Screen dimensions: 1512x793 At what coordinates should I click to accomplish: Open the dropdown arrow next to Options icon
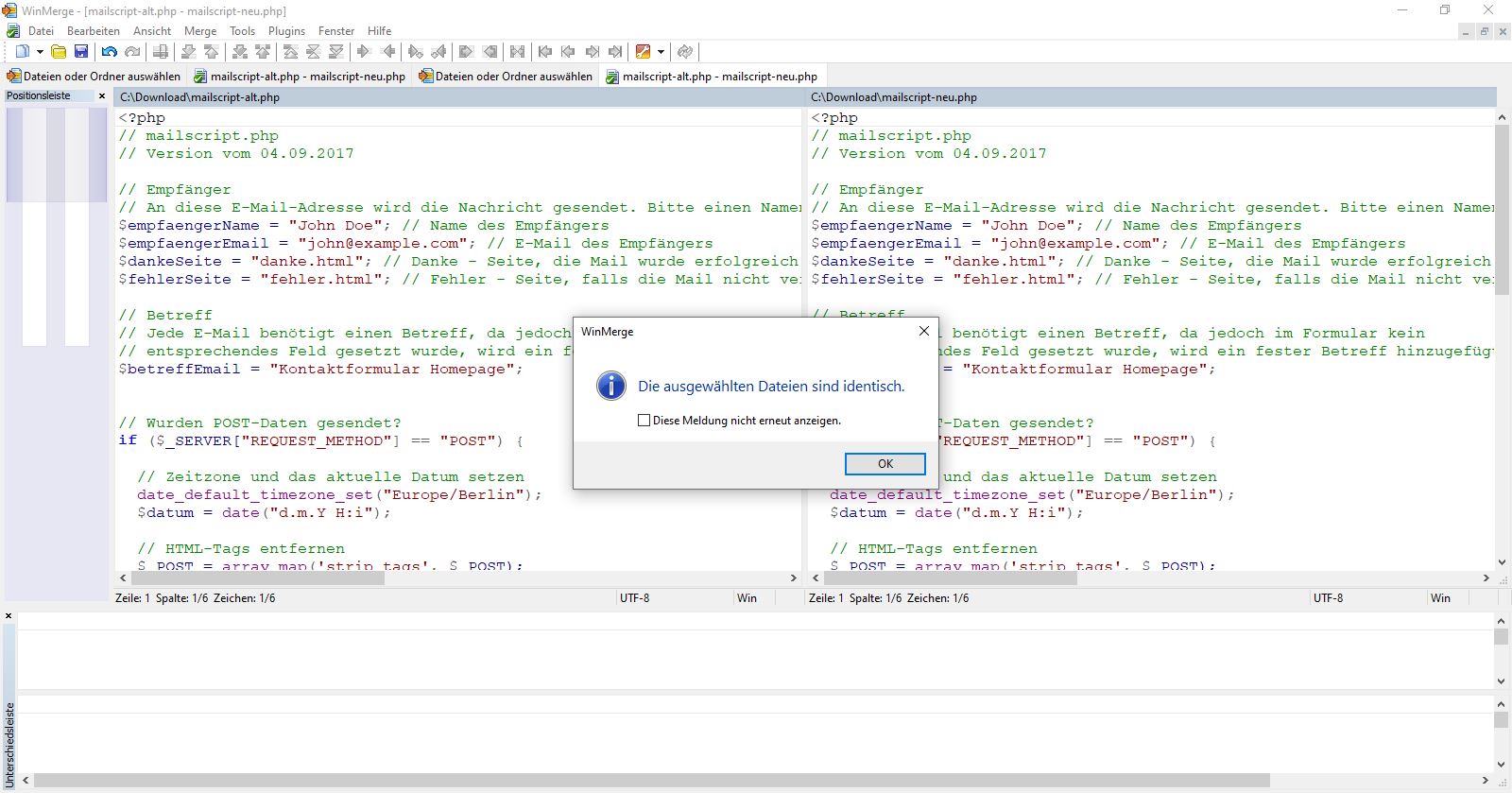coord(661,52)
